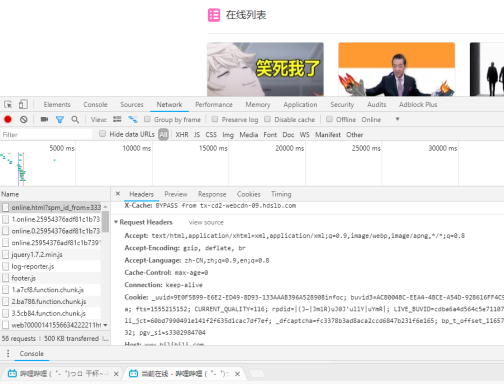Enable Preserve log checkbox
Viewport: 504px width, 384px height.
tap(215, 119)
